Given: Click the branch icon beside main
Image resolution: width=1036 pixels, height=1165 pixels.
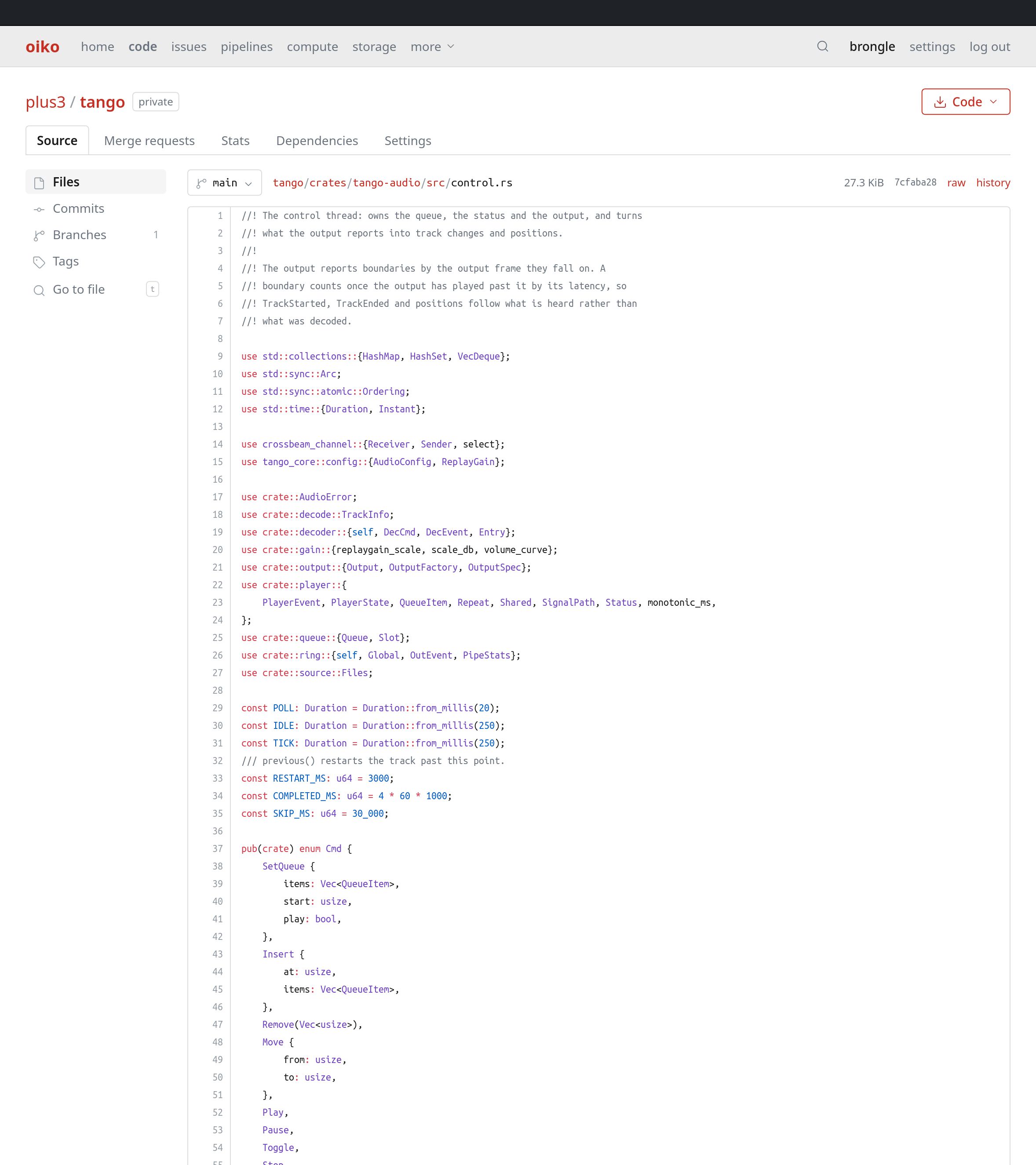Looking at the screenshot, I should [201, 183].
